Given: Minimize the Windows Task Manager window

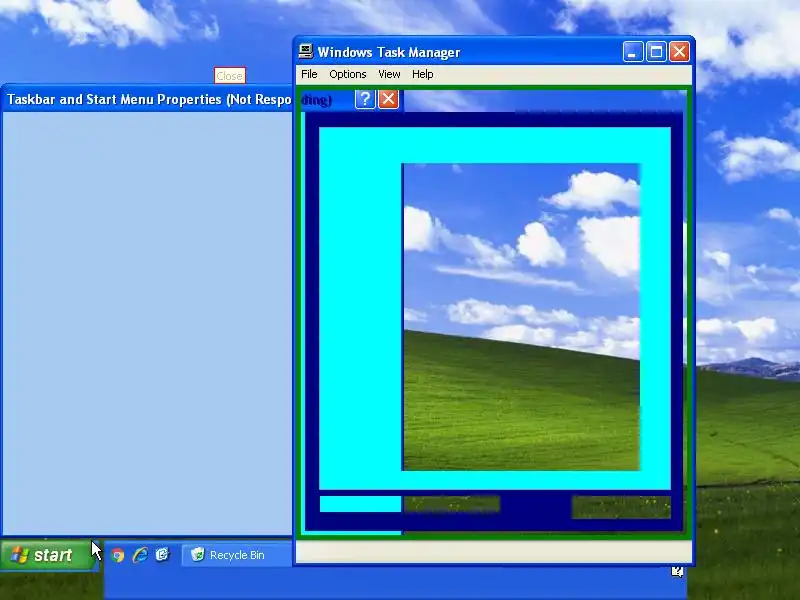Looking at the screenshot, I should (x=633, y=52).
